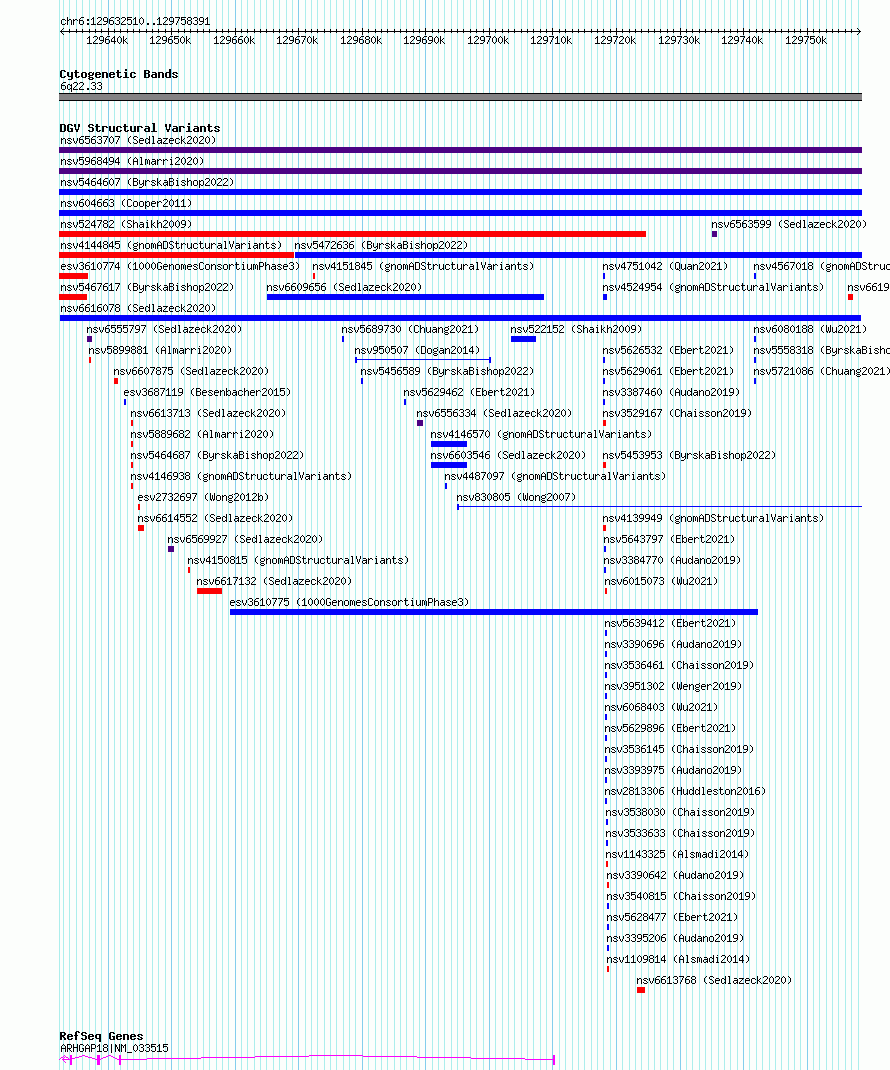890x1070 pixels.
Task: Click the nsv5643797 (Ebert2021) label
Action: point(669,539)
